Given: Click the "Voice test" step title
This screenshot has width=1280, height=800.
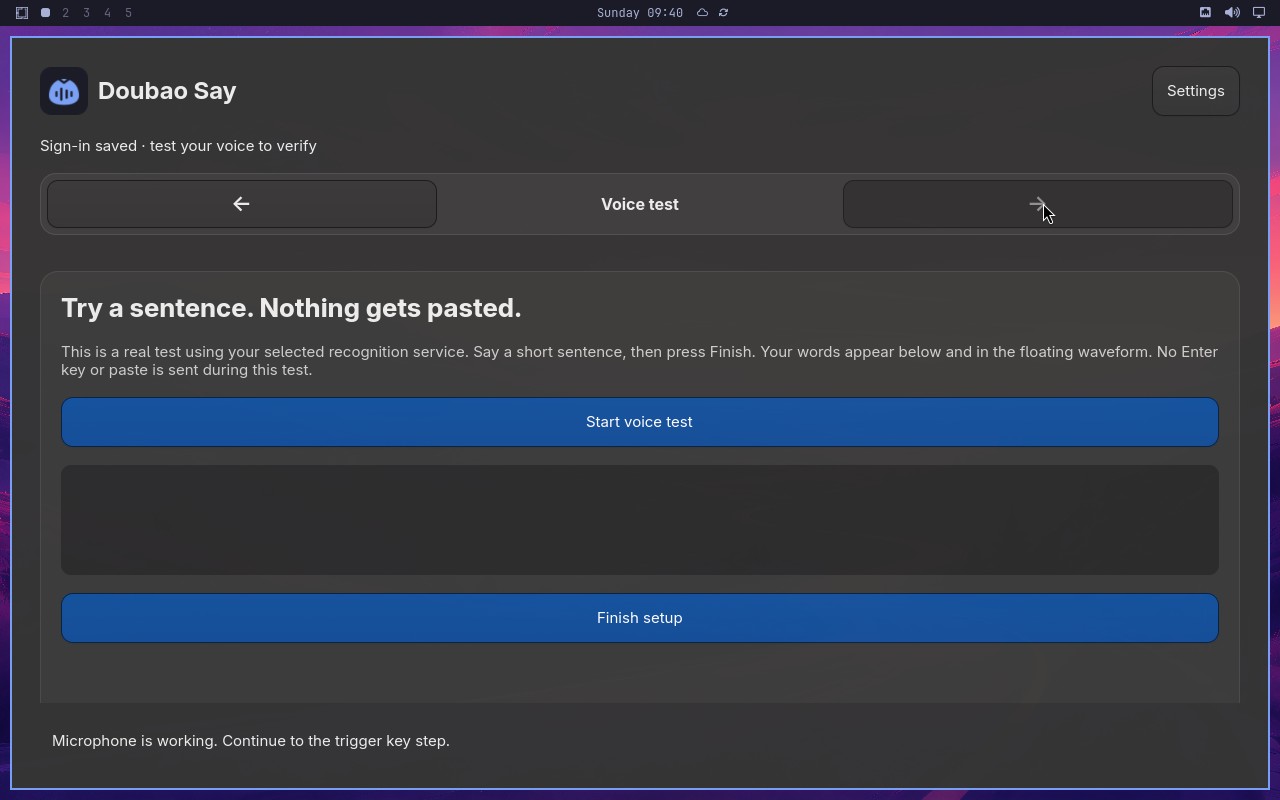Looking at the screenshot, I should click(640, 204).
